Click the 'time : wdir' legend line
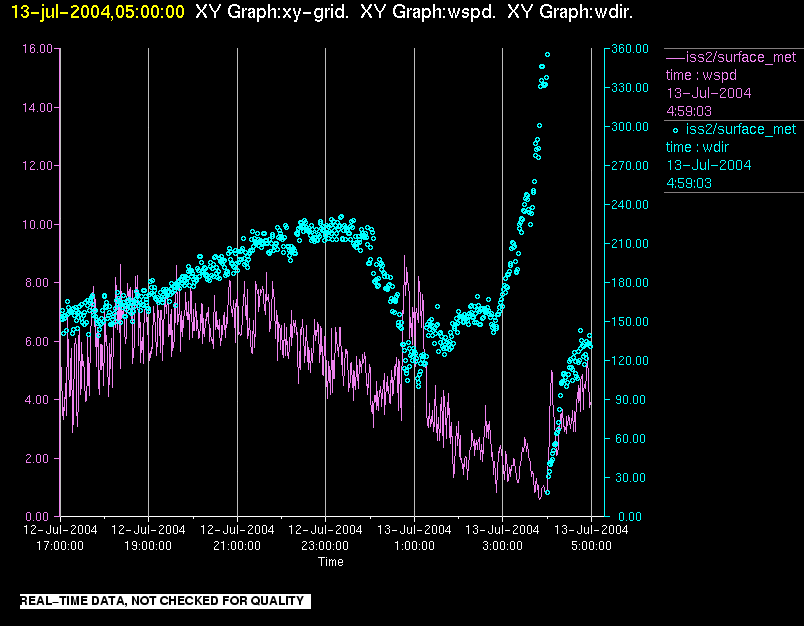The image size is (804, 626). [697, 147]
